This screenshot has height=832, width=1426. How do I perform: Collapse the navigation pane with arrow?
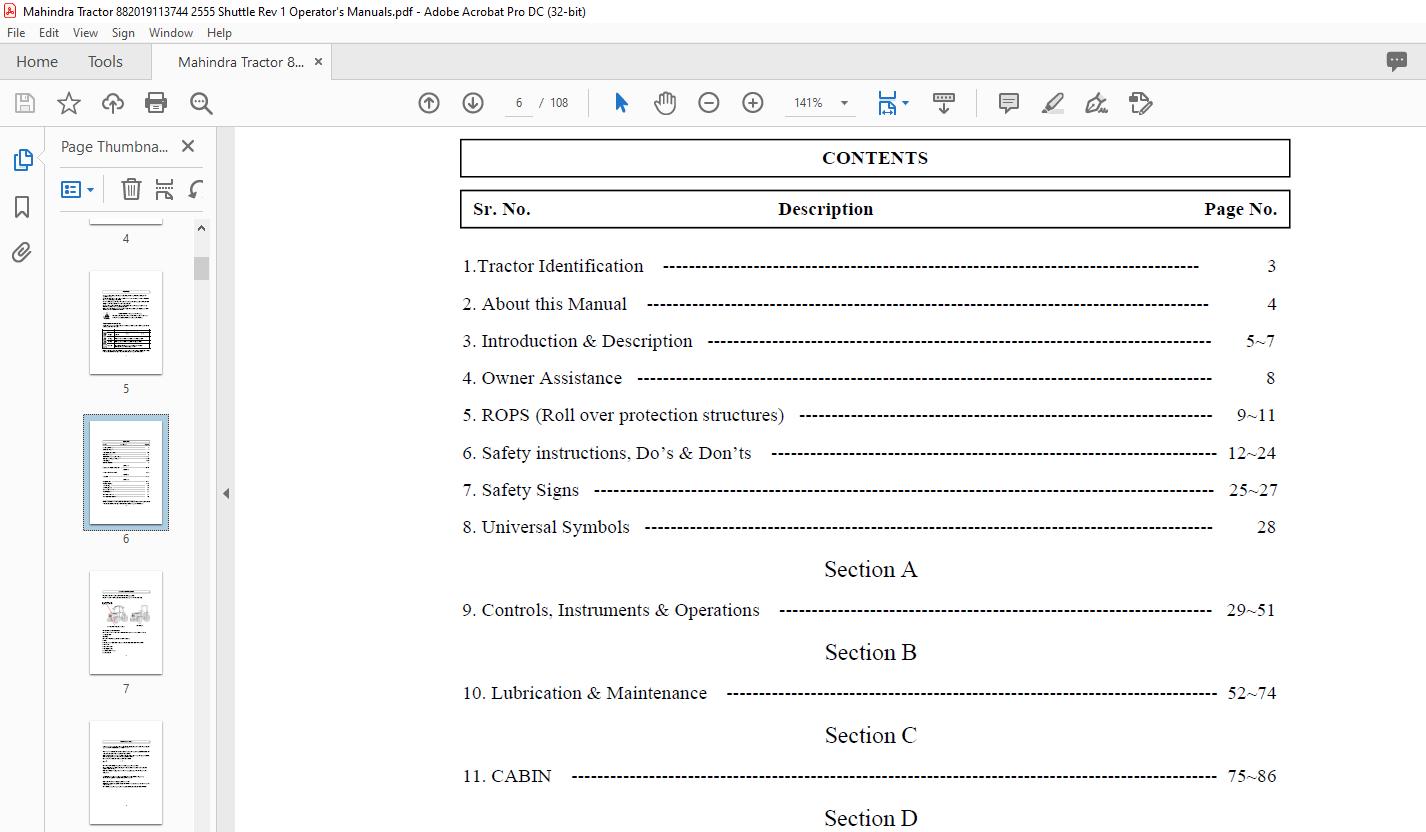click(226, 493)
